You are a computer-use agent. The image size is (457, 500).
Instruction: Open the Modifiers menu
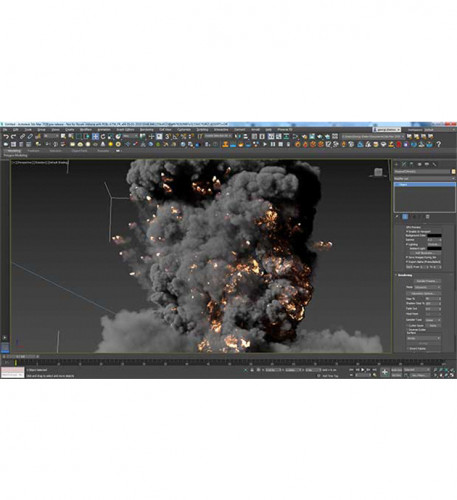click(x=86, y=129)
